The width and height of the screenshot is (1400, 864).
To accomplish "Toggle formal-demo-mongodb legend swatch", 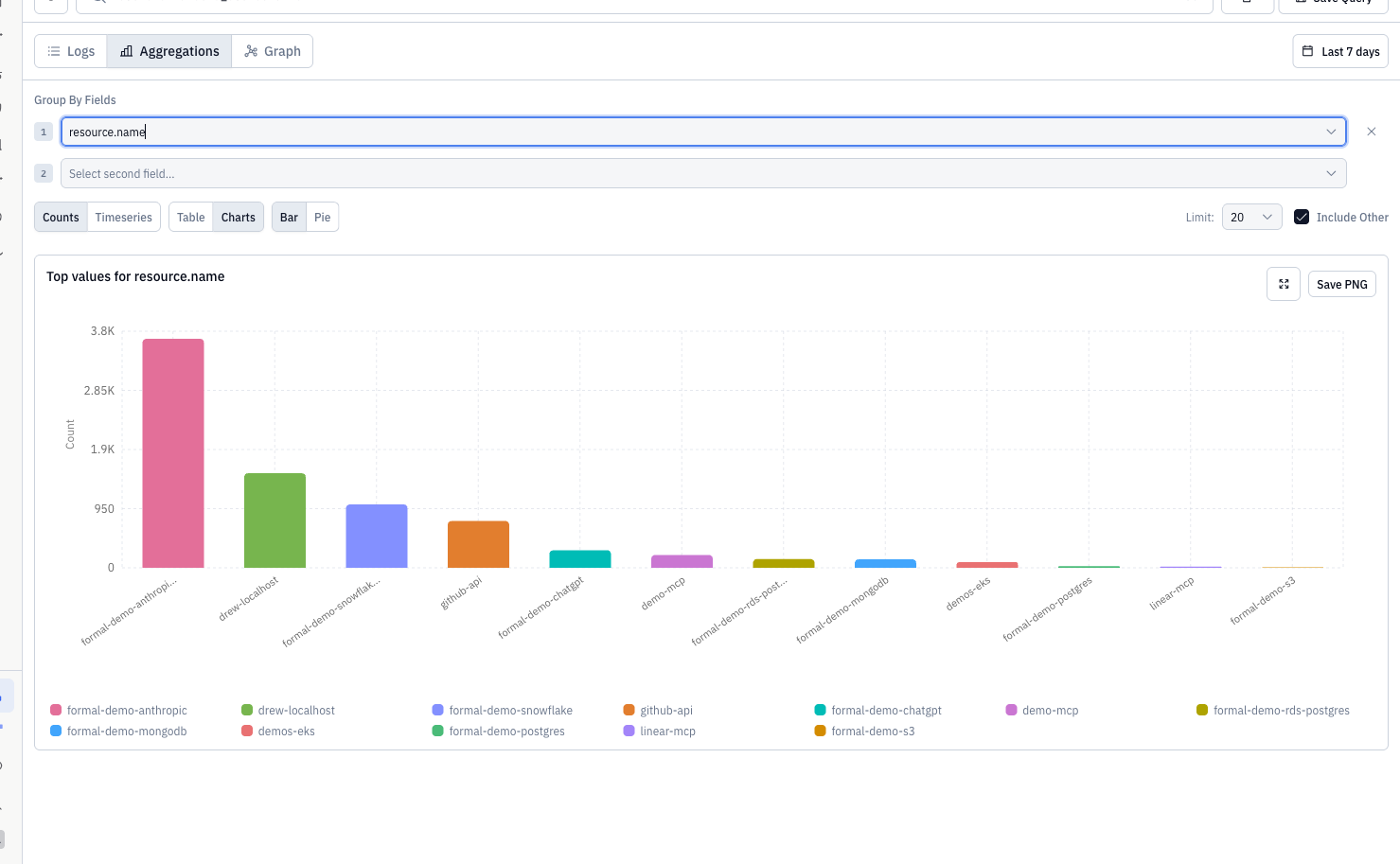I will pyautogui.click(x=56, y=731).
